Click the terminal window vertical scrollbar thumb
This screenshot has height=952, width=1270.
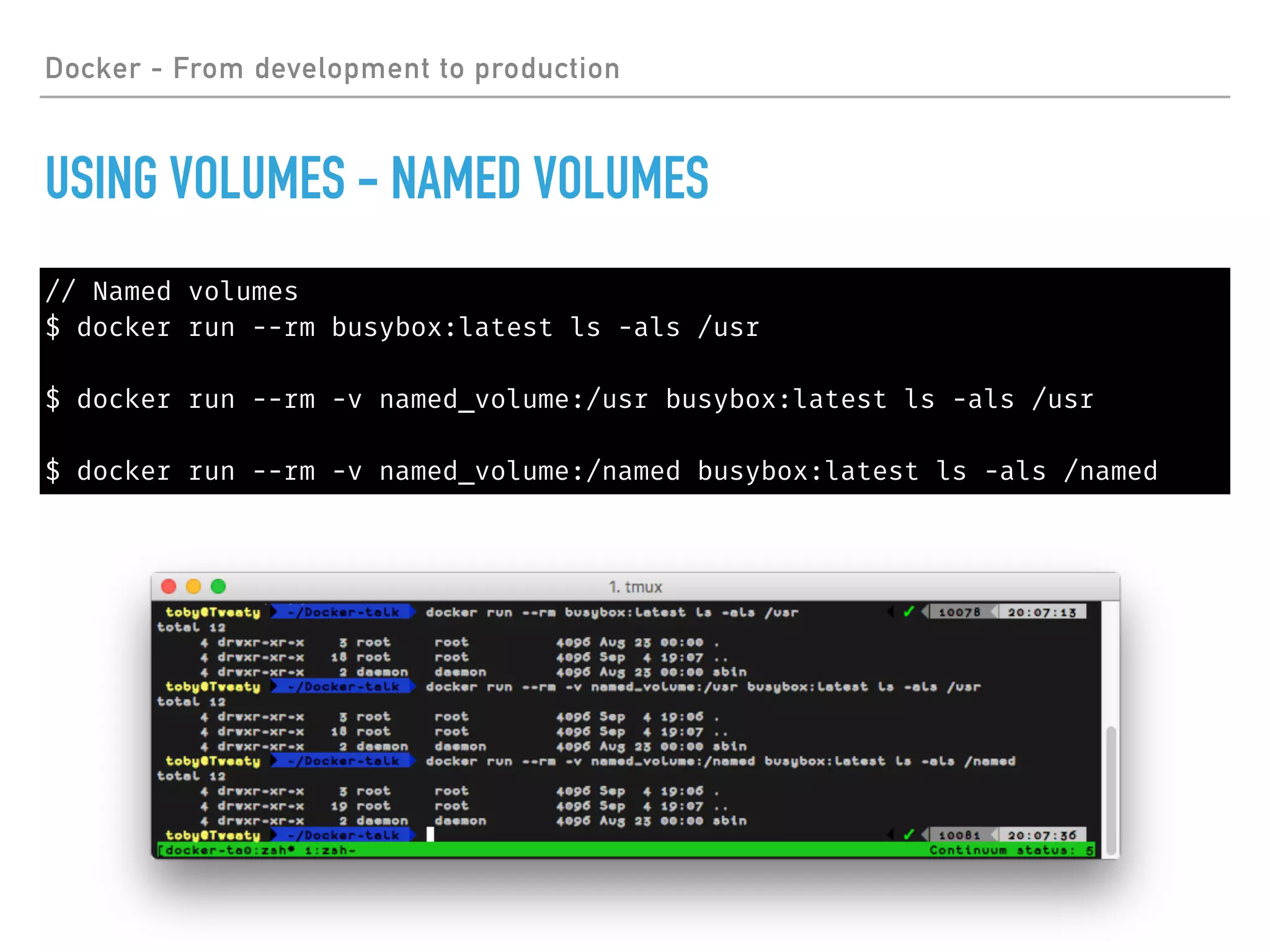pyautogui.click(x=1111, y=791)
